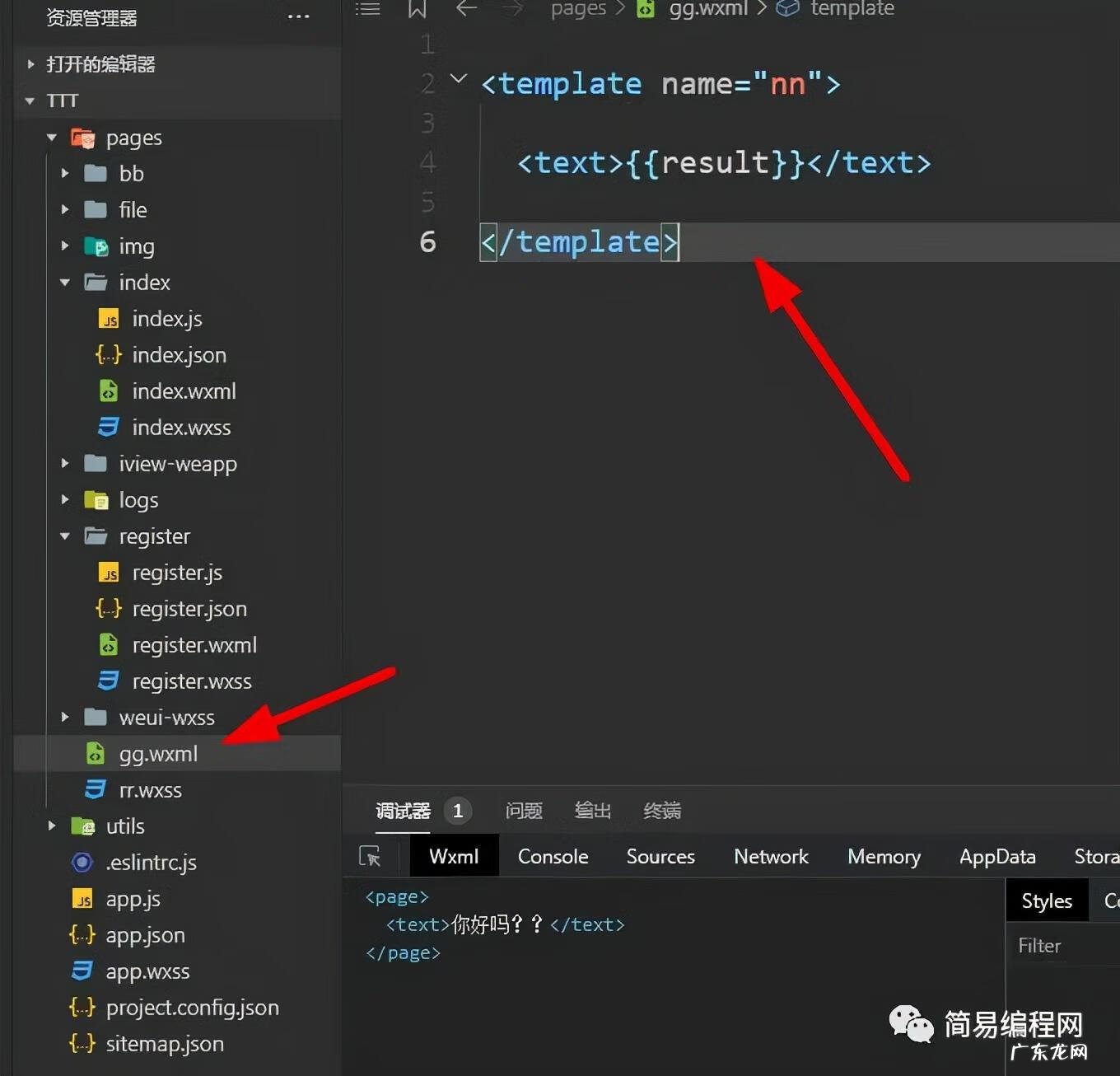Click the Filter input in Styles pane
The image size is (1120, 1076).
point(1062,946)
